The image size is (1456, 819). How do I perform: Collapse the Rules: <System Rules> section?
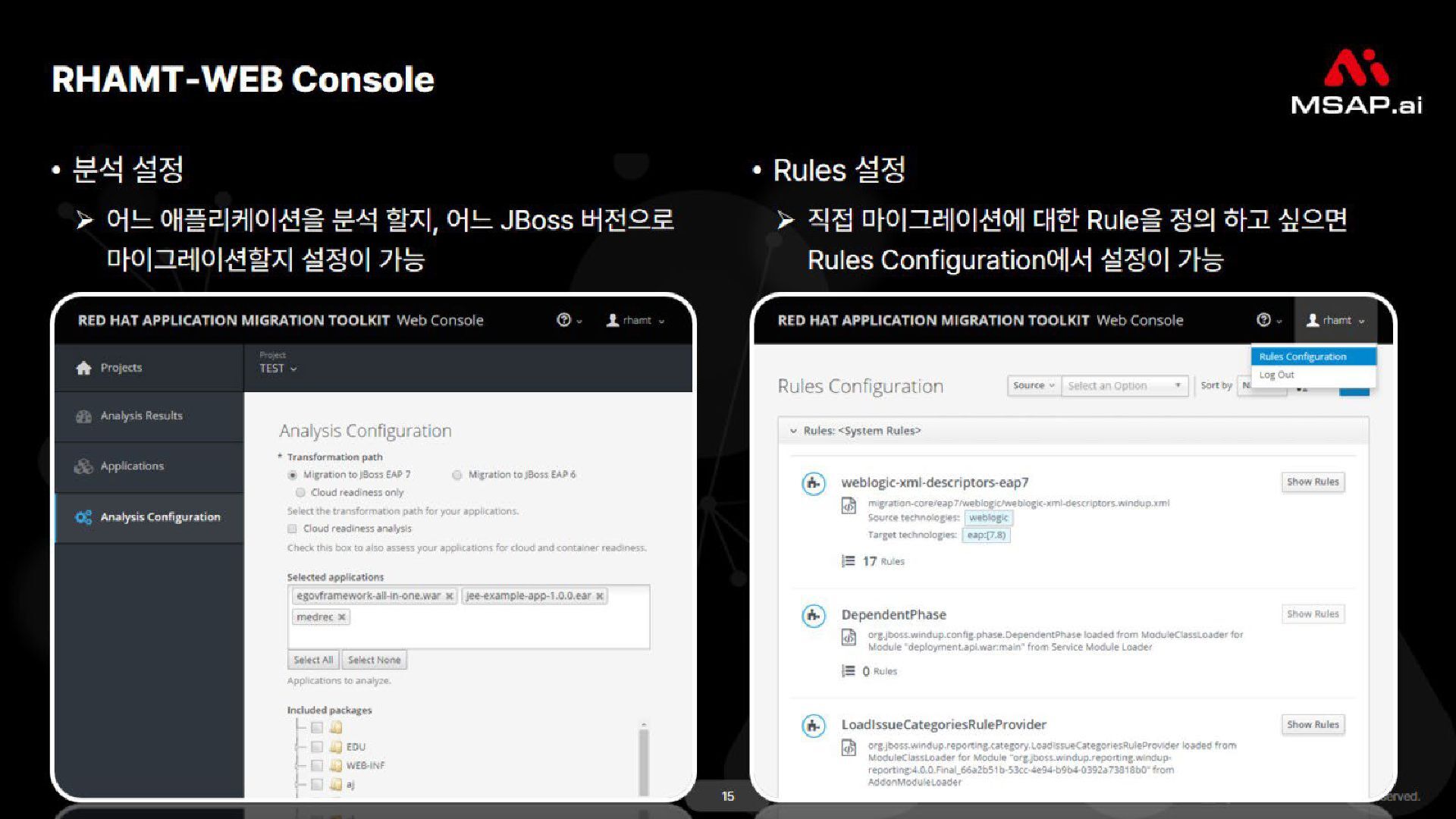[x=793, y=431]
